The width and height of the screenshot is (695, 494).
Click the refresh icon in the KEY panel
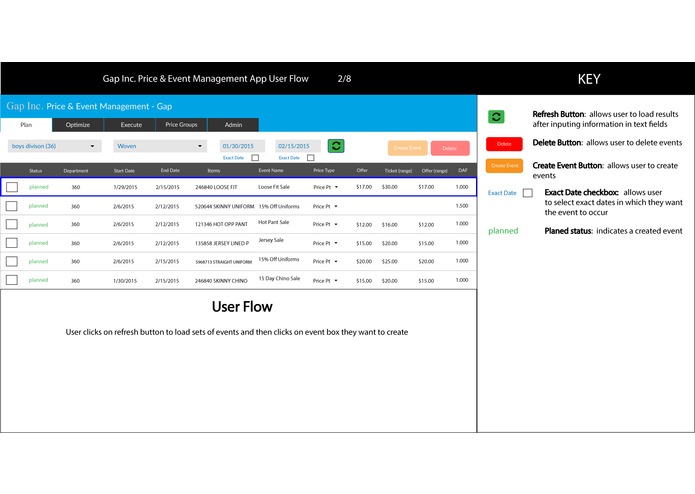496,117
